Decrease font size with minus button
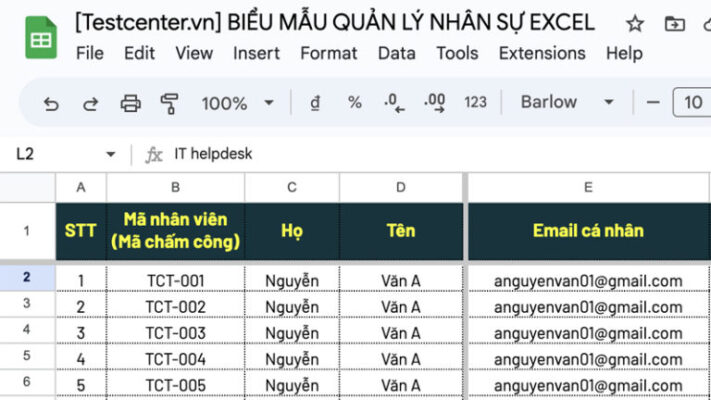This screenshot has height=400, width=711. point(653,102)
